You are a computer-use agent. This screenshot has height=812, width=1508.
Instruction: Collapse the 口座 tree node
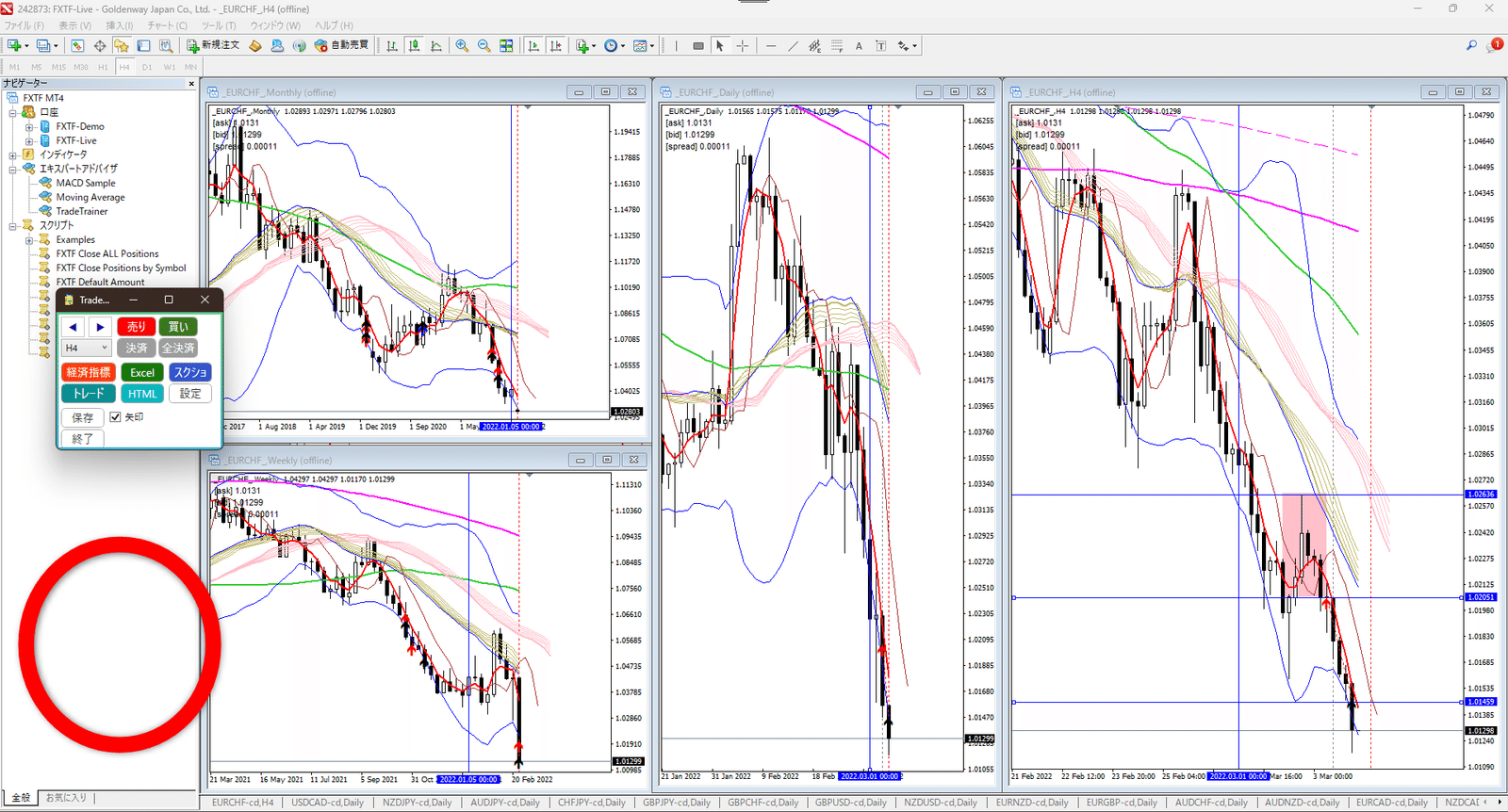click(x=13, y=112)
